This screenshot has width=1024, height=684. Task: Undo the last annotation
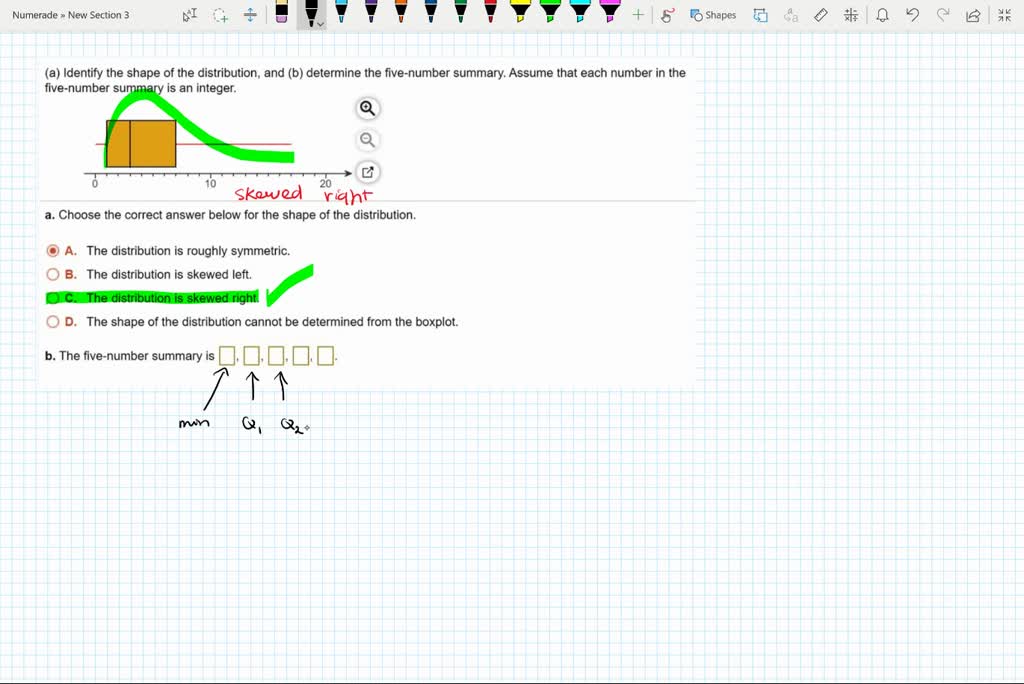click(911, 15)
